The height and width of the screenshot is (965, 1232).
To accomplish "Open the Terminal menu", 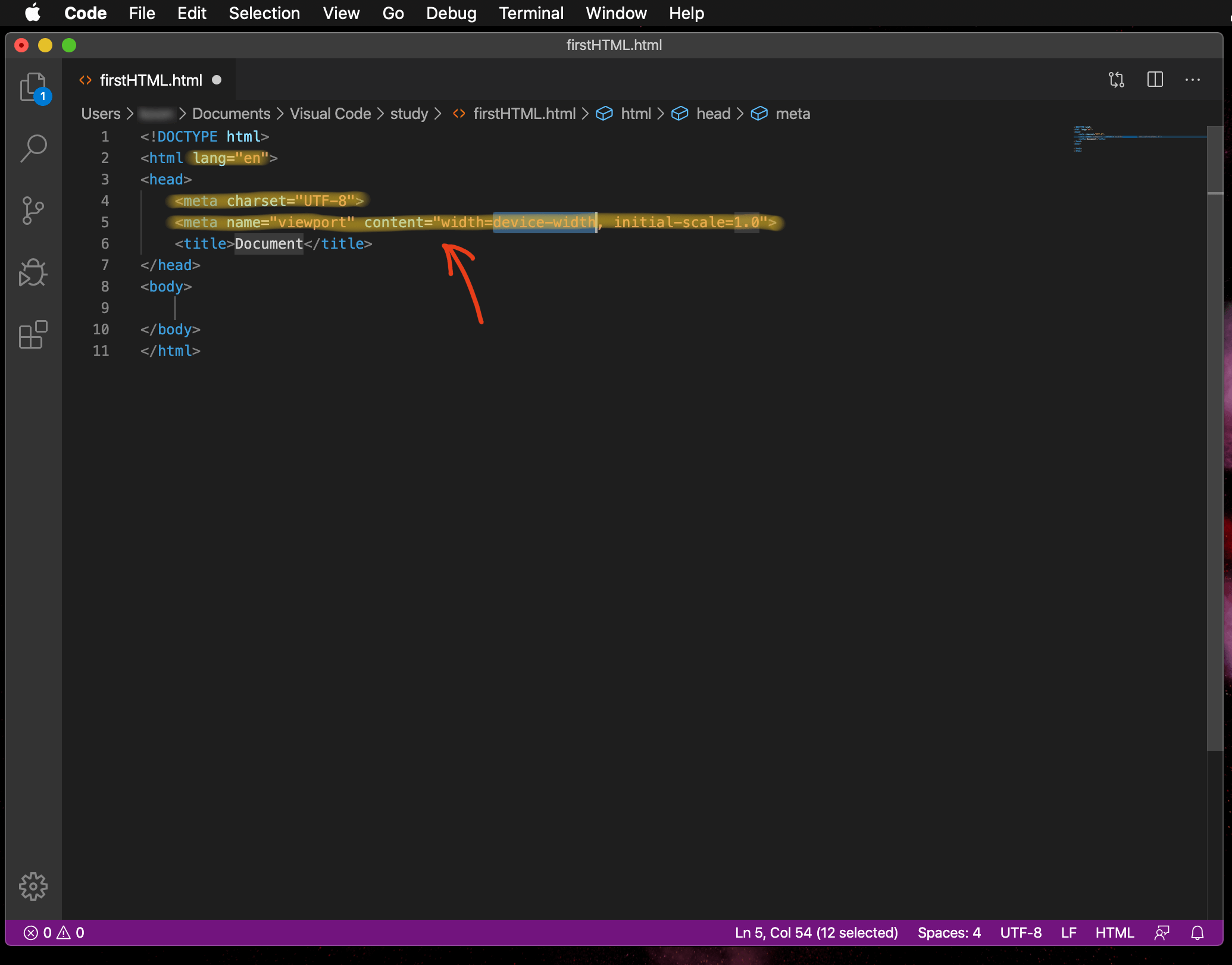I will pos(531,13).
